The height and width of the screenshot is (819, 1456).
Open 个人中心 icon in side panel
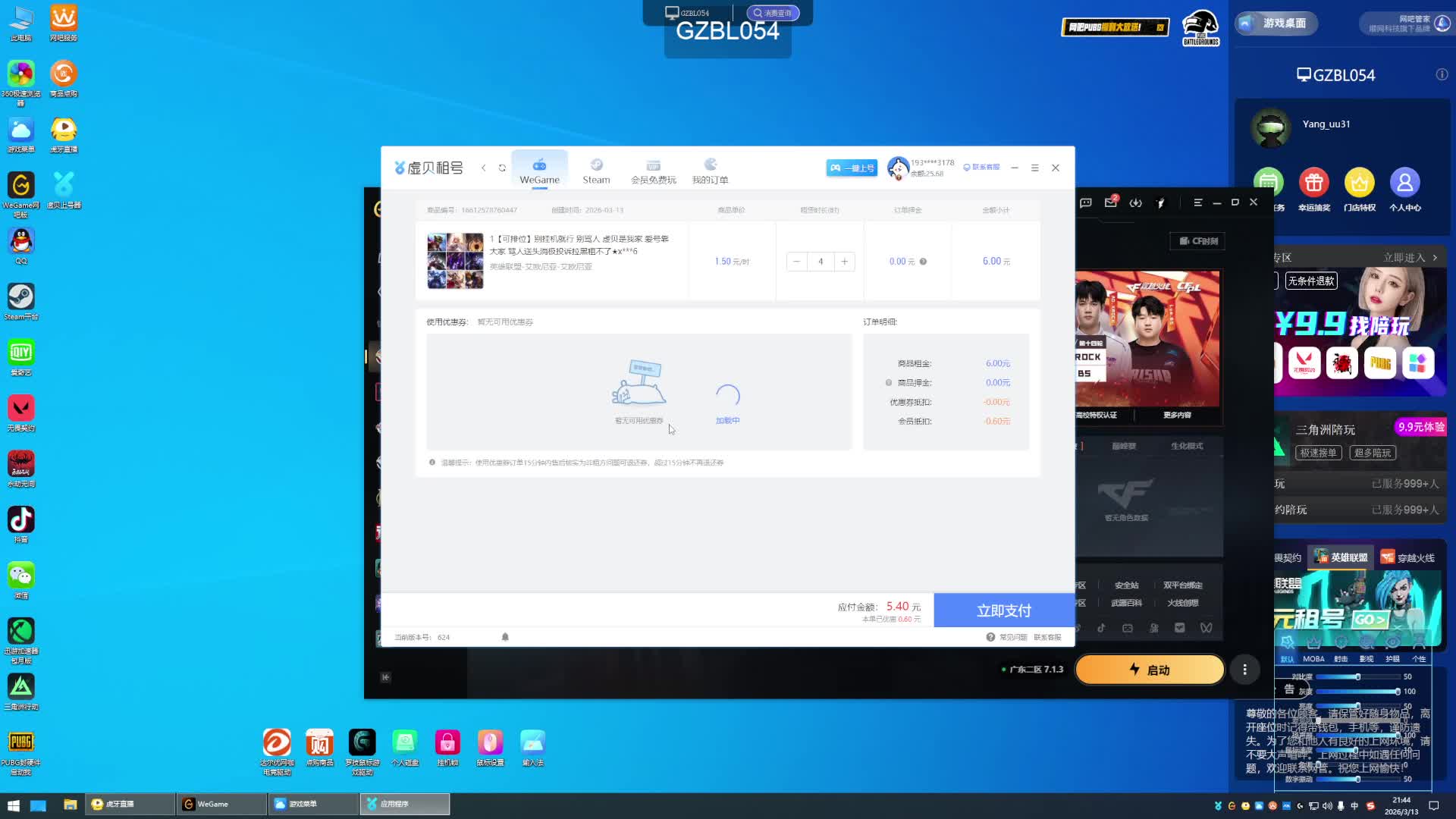coord(1404,183)
